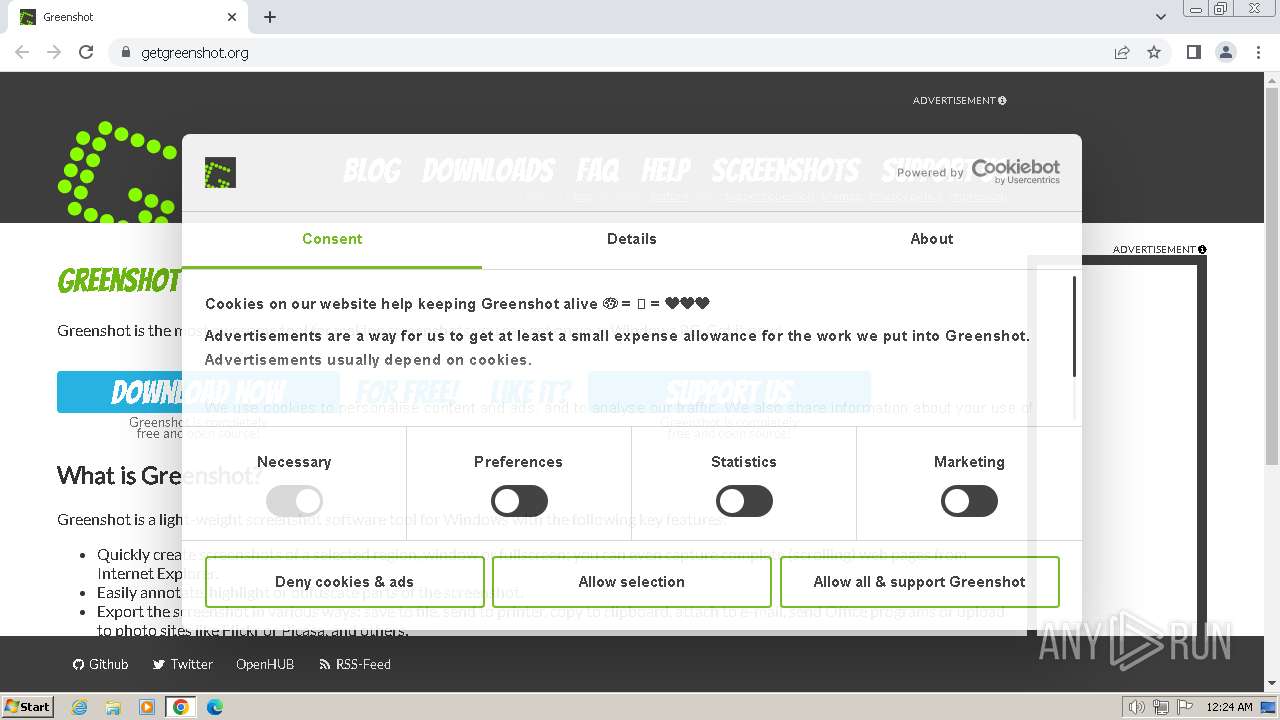Open the OpenHUB footer link
Image resolution: width=1280 pixels, height=720 pixels.
point(265,664)
